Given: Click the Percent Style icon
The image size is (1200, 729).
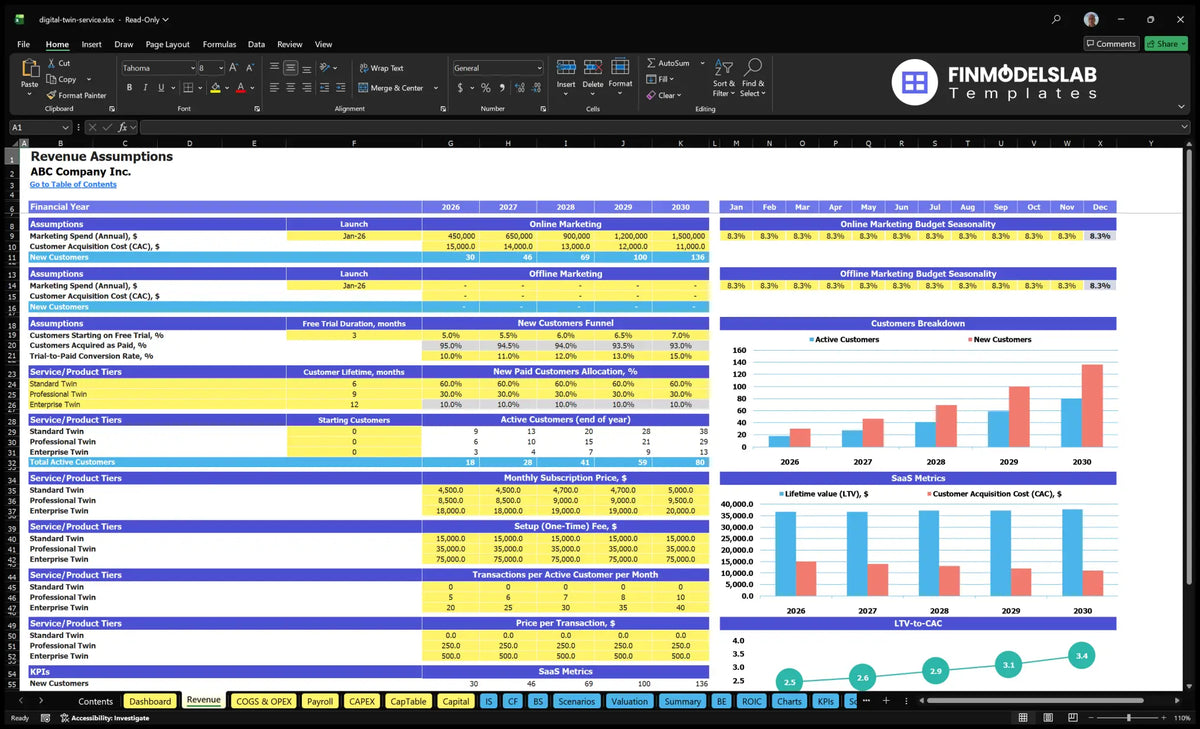Looking at the screenshot, I should click(x=486, y=88).
